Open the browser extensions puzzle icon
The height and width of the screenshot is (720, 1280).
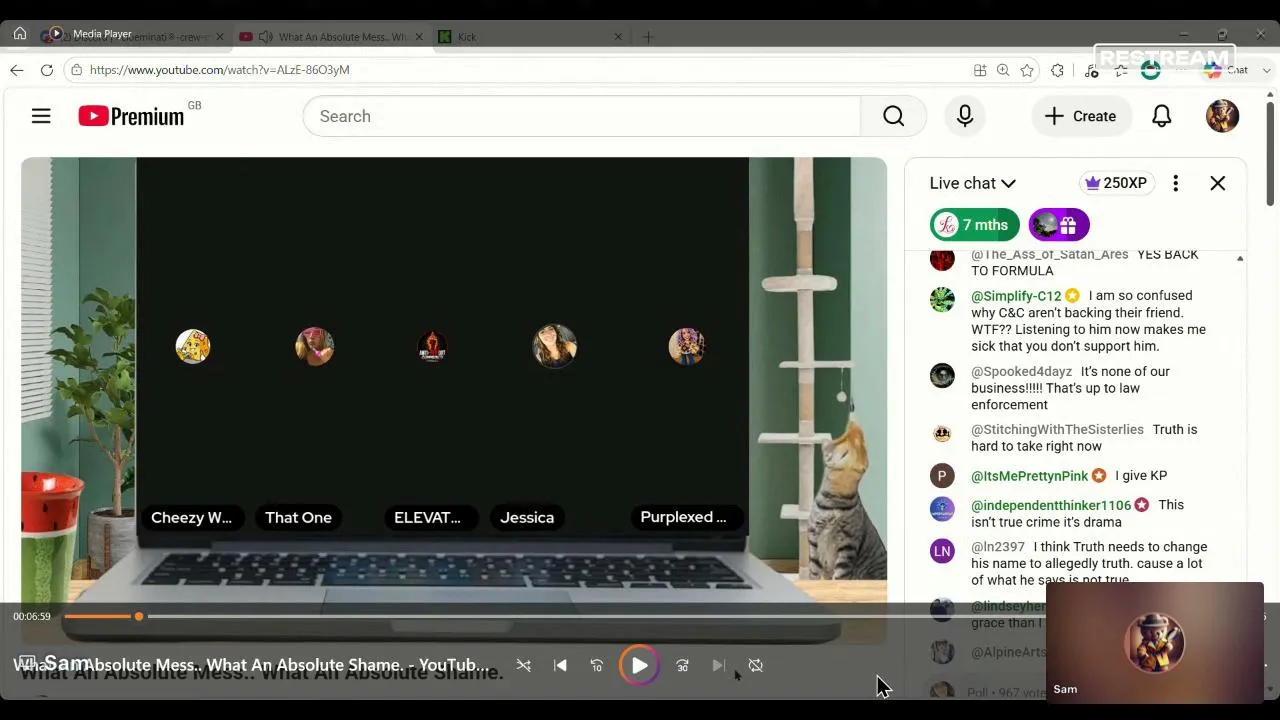[x=1058, y=70]
